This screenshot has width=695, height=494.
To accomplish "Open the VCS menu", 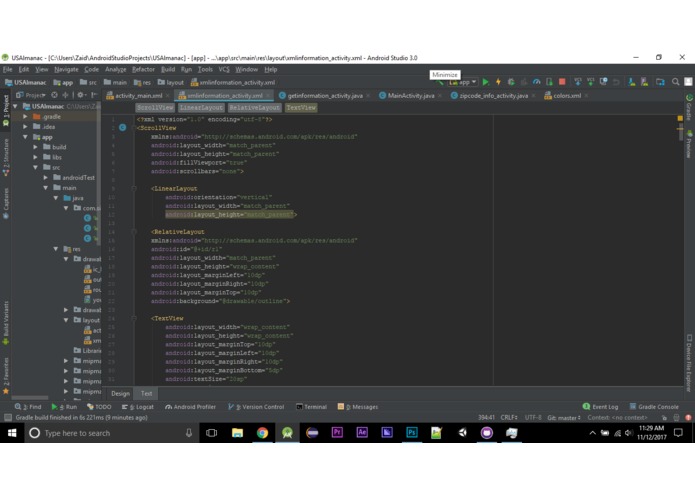I will (x=224, y=70).
